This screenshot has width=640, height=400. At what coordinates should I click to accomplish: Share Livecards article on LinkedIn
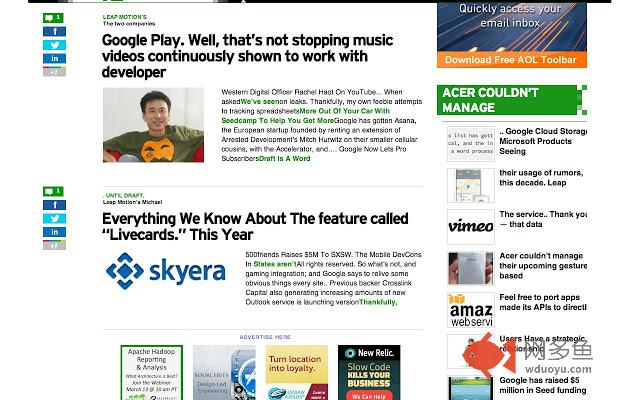[54, 232]
